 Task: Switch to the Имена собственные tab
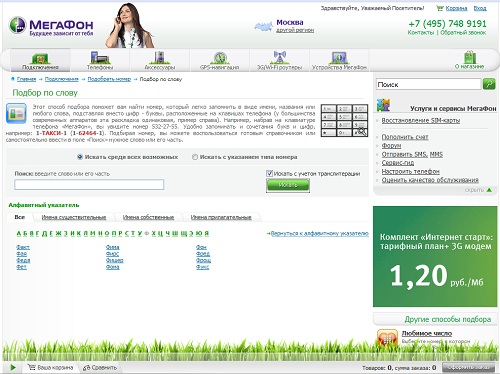[x=148, y=217]
